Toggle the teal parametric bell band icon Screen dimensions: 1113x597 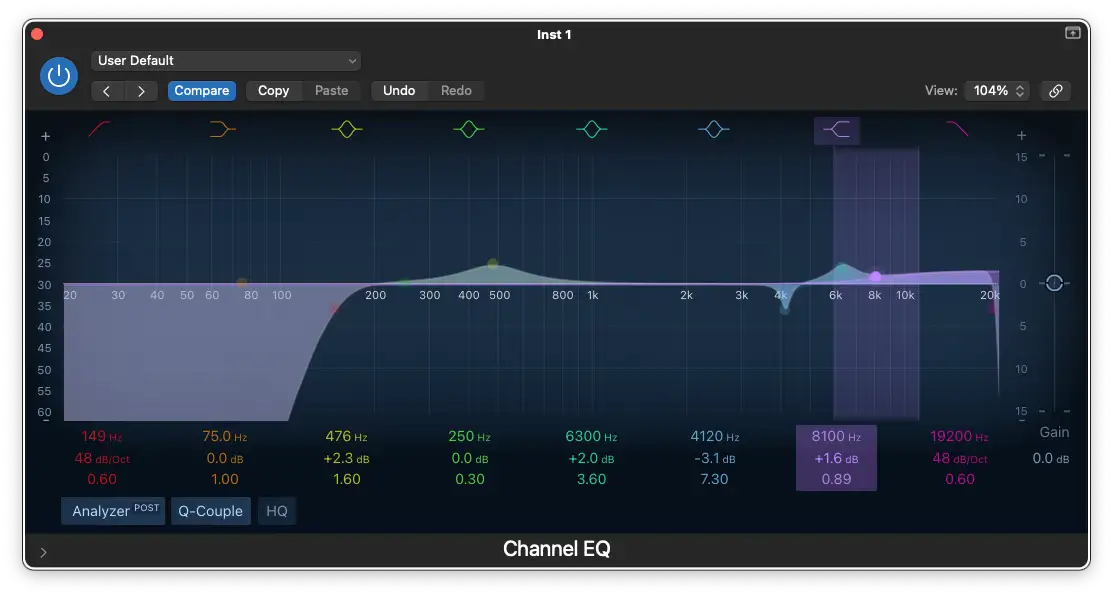[x=591, y=129]
